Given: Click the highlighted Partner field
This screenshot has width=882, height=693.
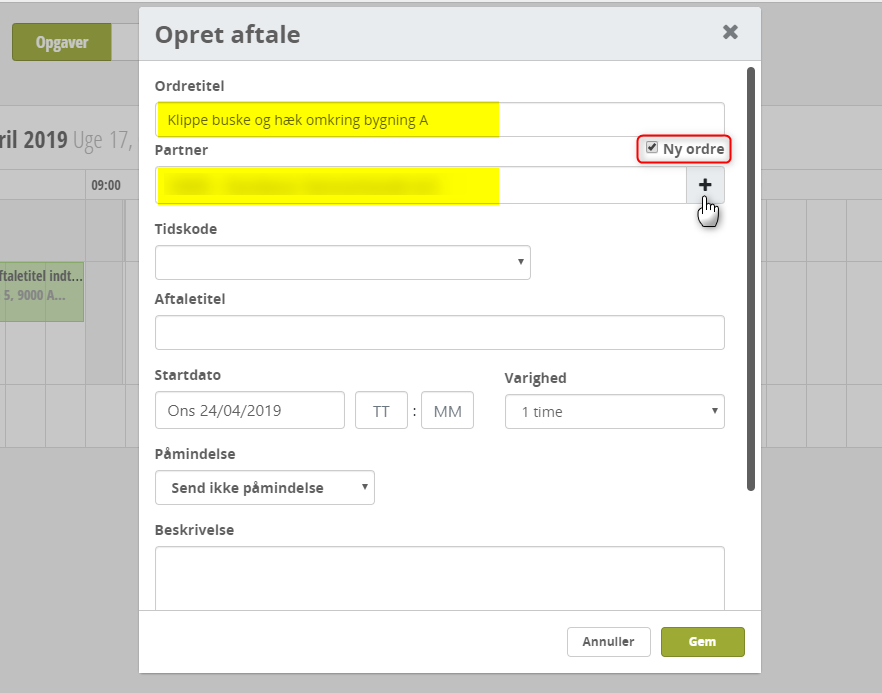Looking at the screenshot, I should 330,186.
